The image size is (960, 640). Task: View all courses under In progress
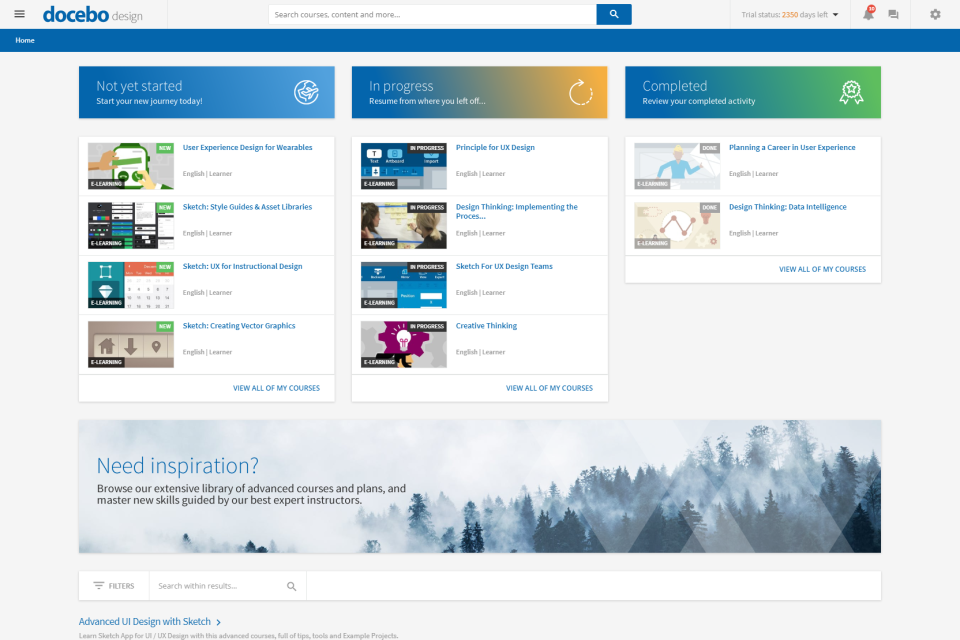coord(549,388)
